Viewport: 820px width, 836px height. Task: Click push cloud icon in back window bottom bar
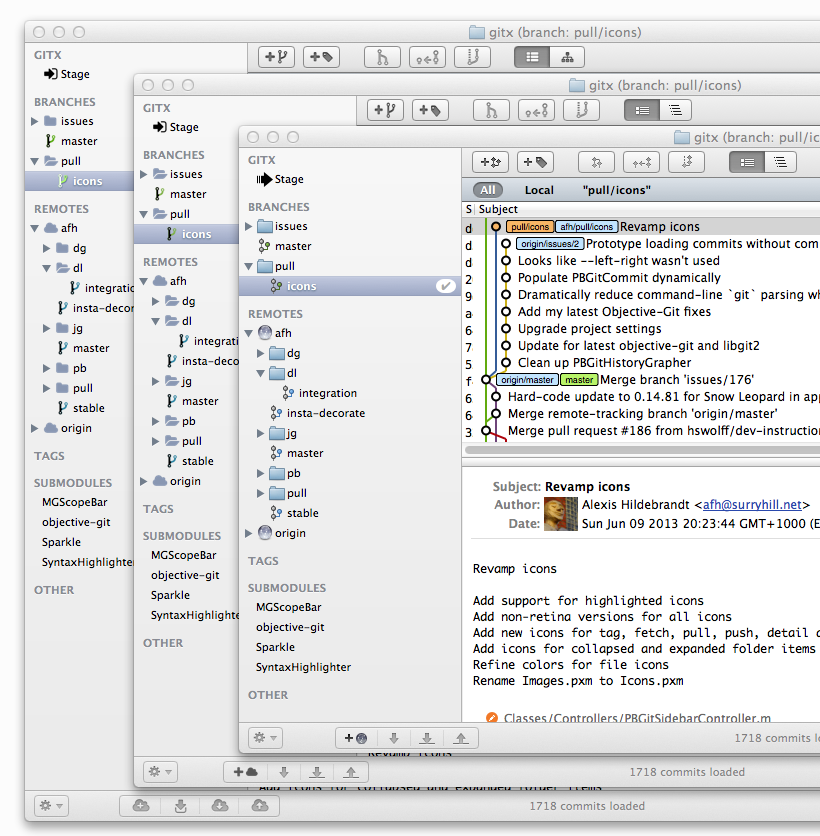click(260, 806)
